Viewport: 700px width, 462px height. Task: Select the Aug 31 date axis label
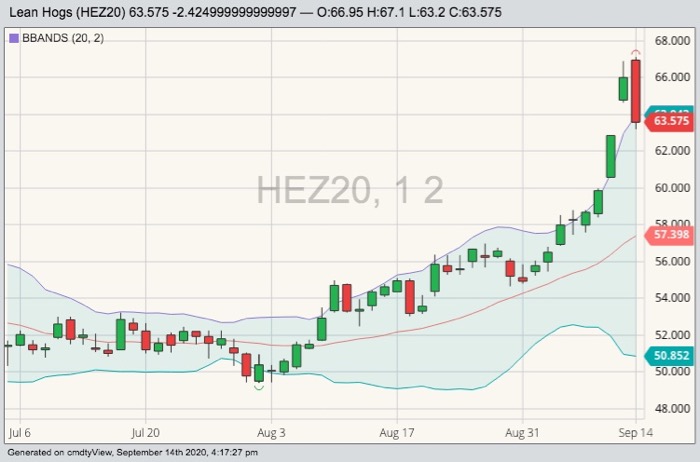522,434
